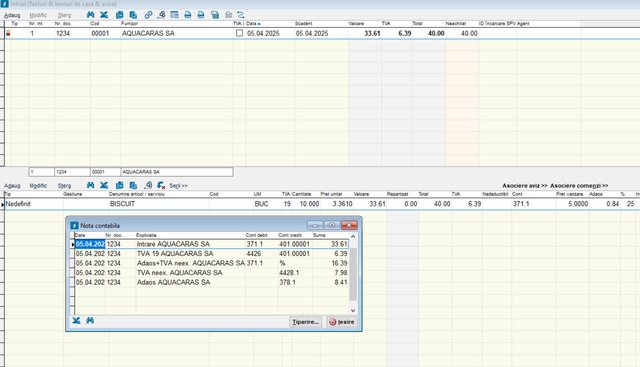The height and width of the screenshot is (367, 640).
Task: Click the copy icon in top toolbar
Action: point(120,15)
